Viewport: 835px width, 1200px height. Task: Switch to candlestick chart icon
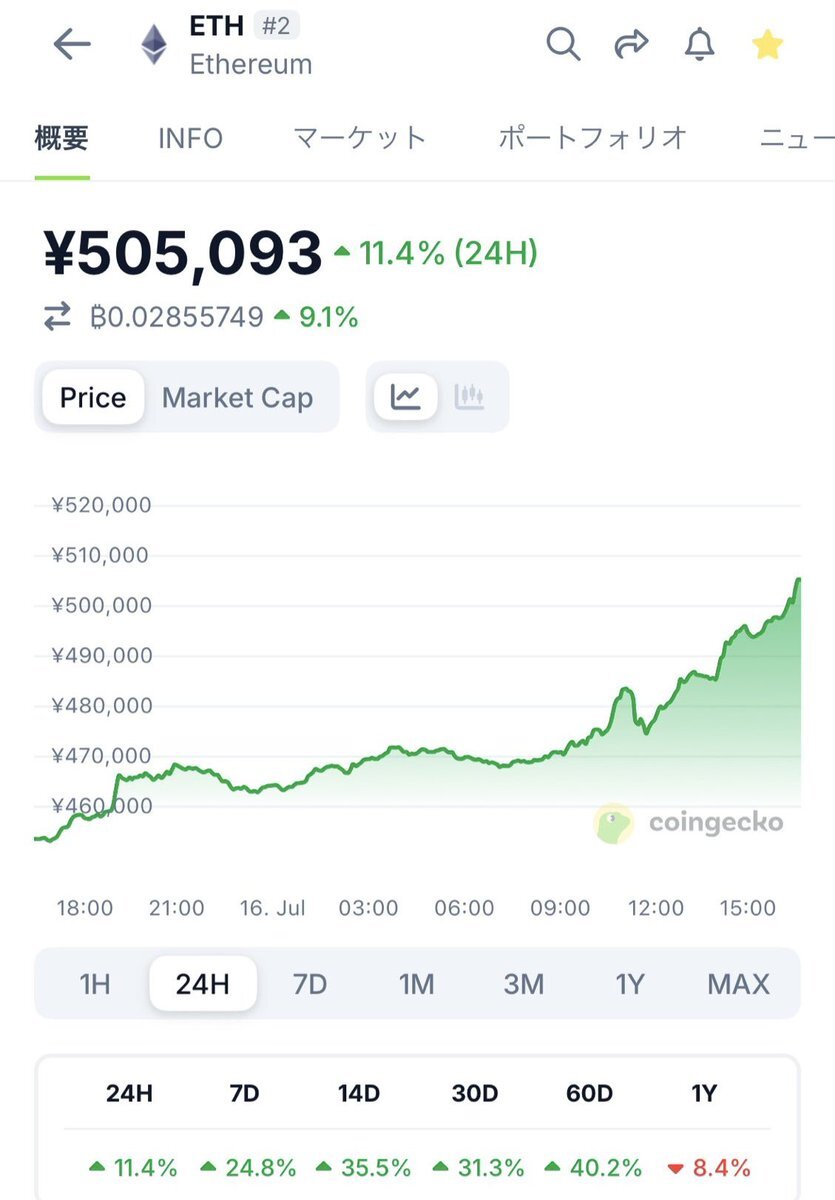tap(469, 397)
